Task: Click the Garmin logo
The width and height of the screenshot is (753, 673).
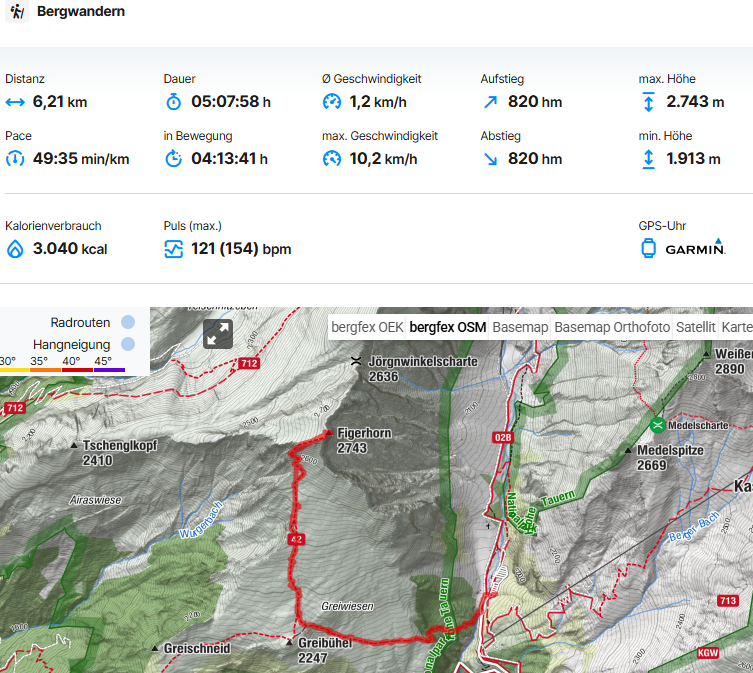Action: pos(695,247)
